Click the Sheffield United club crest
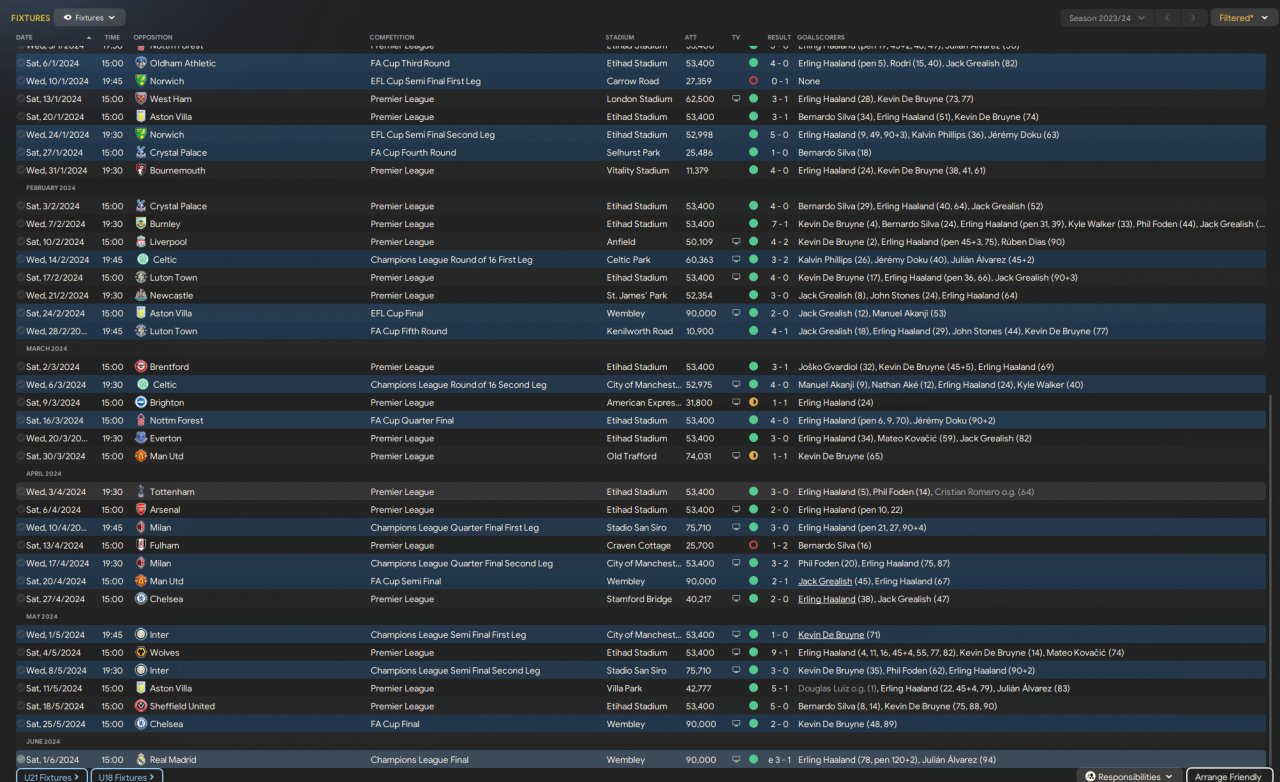 (140, 706)
